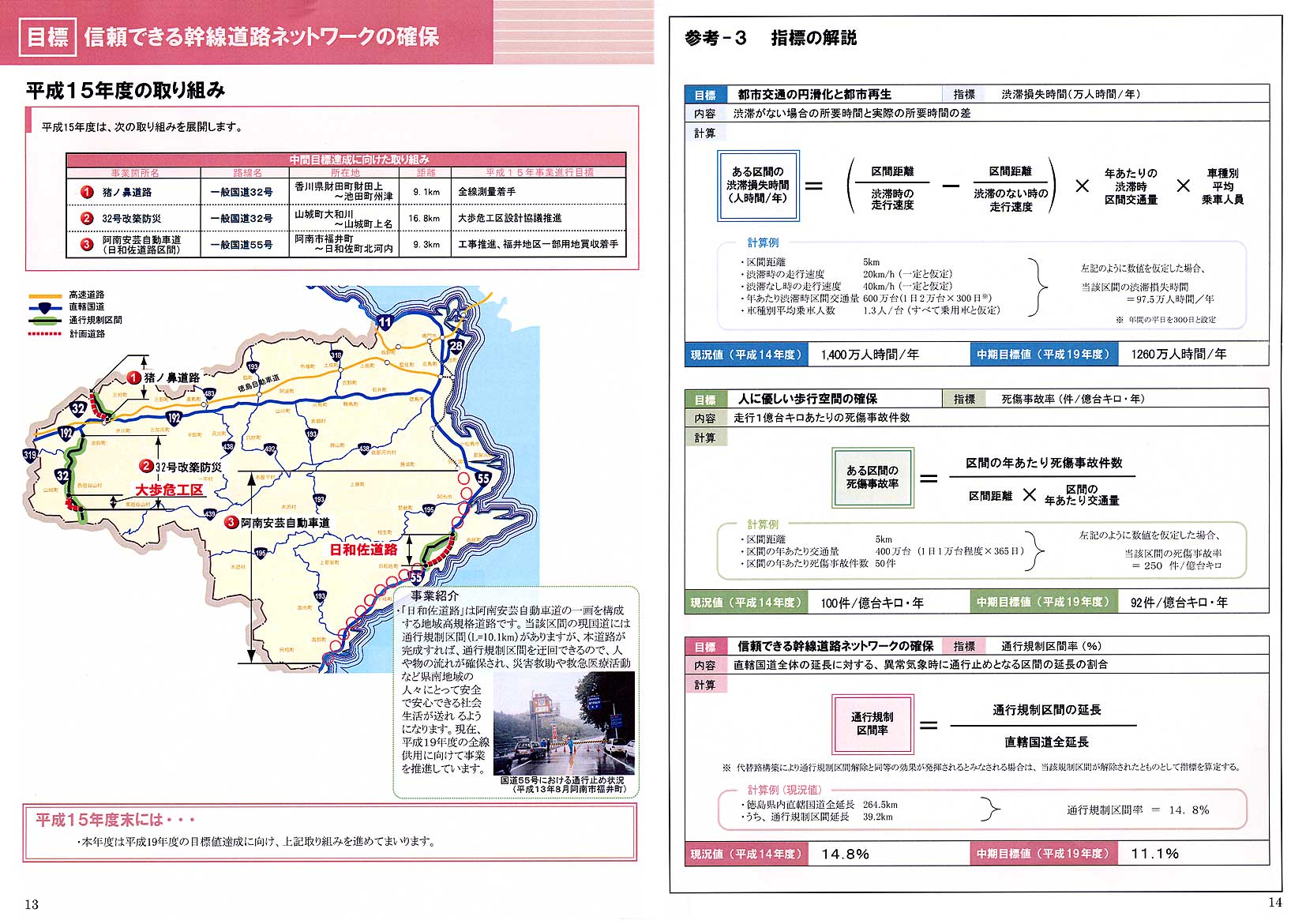1306x924 pixels.
Task: Click the green 通行規制区間 legend line
Action: click(45, 321)
